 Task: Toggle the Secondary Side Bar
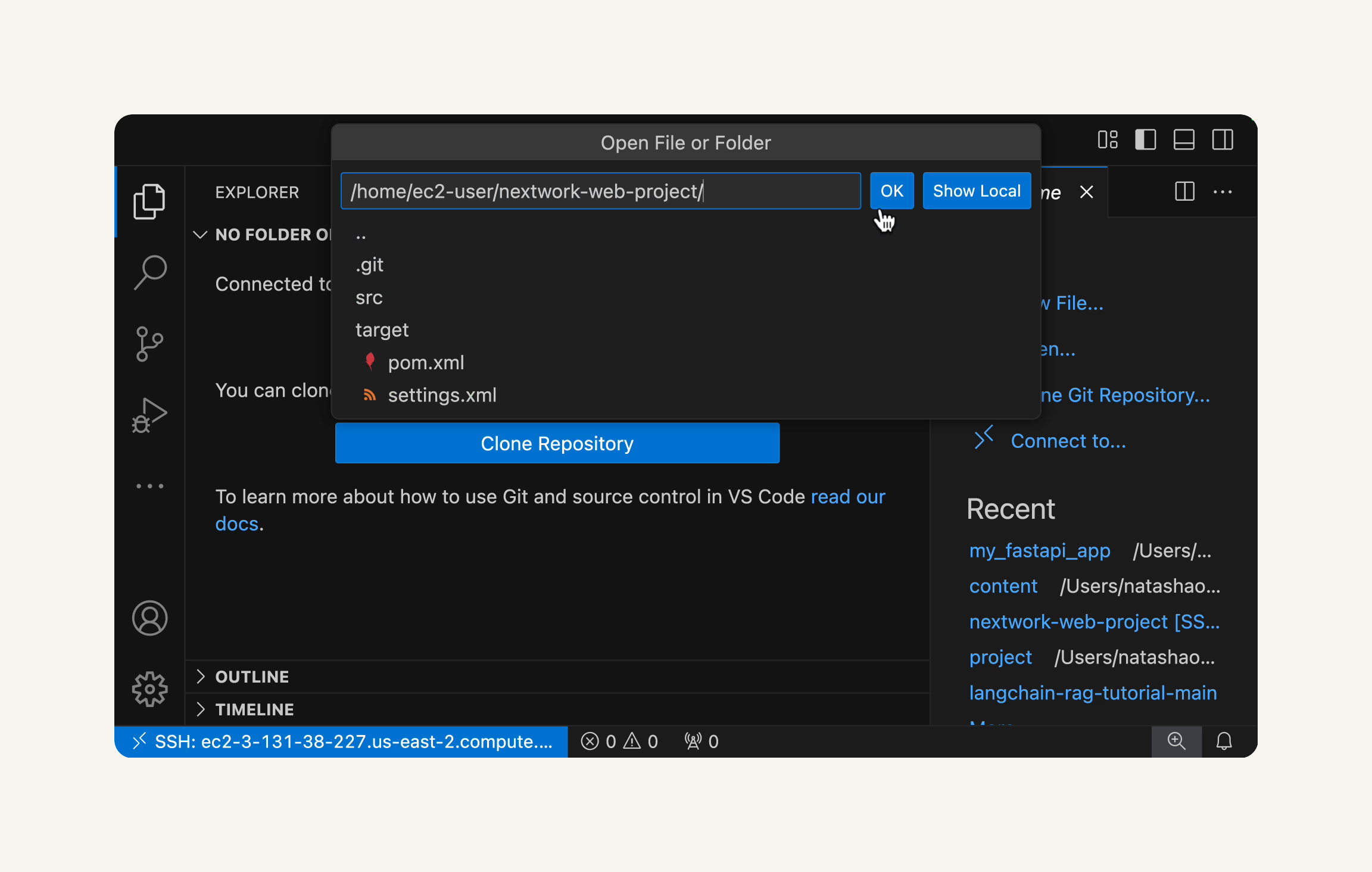1223,140
